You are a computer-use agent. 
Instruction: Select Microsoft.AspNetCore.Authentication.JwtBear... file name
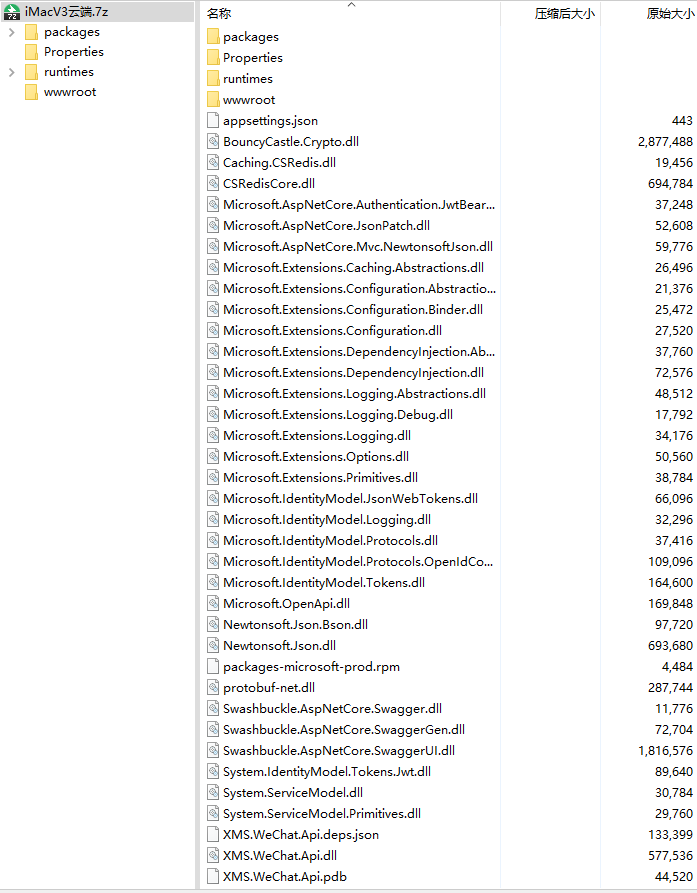(359, 204)
